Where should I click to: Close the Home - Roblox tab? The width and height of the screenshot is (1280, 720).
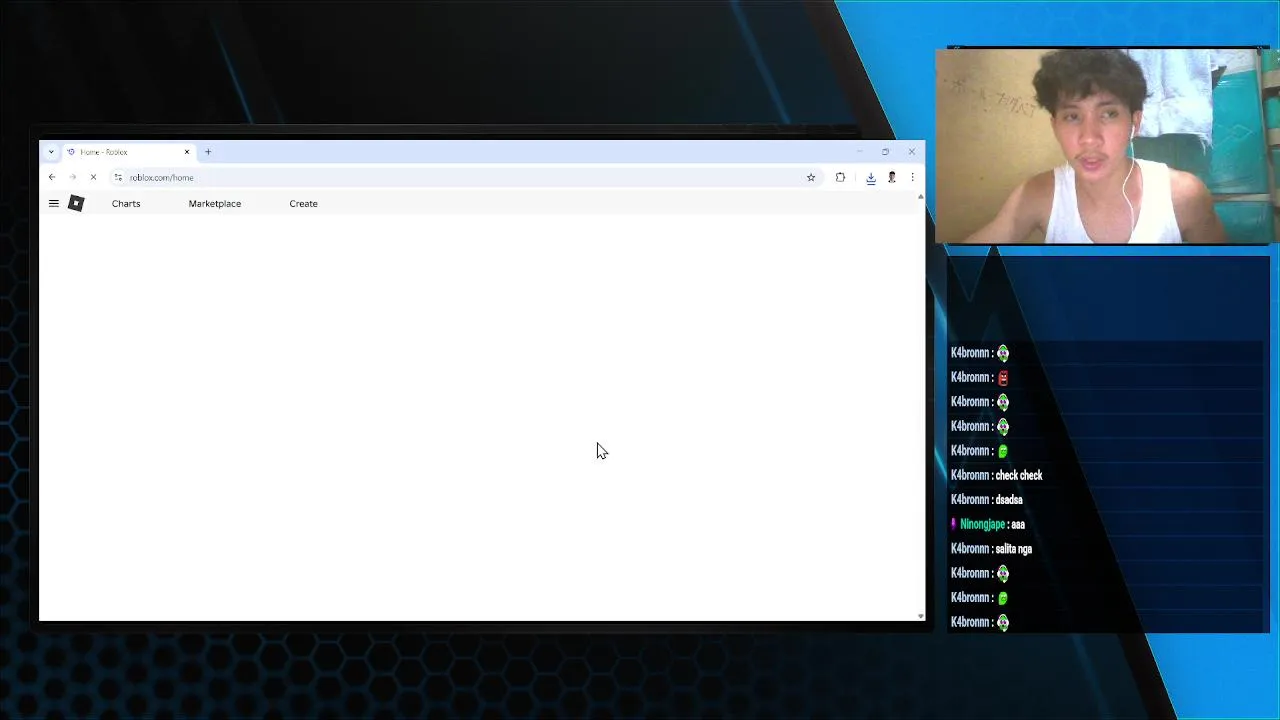(x=187, y=152)
